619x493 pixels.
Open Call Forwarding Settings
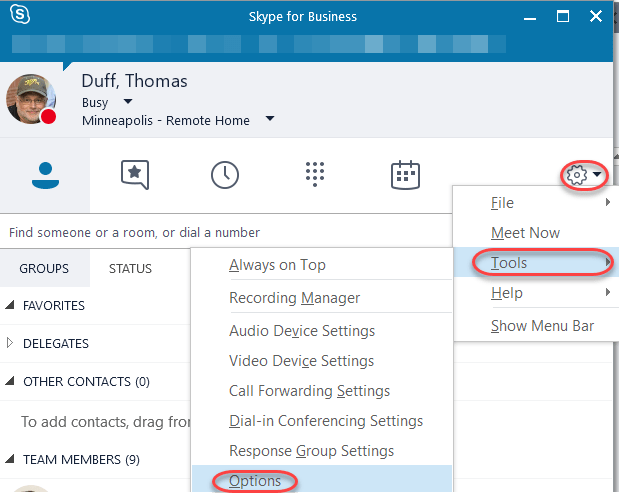[322, 390]
